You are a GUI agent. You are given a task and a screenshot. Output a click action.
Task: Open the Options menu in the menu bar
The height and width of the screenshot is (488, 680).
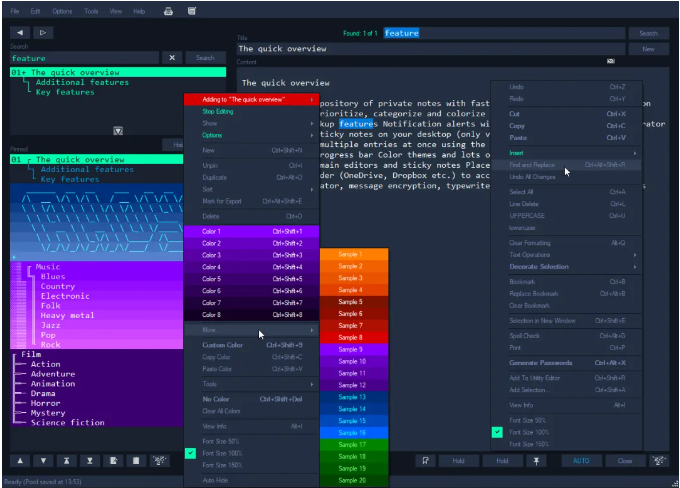point(62,11)
